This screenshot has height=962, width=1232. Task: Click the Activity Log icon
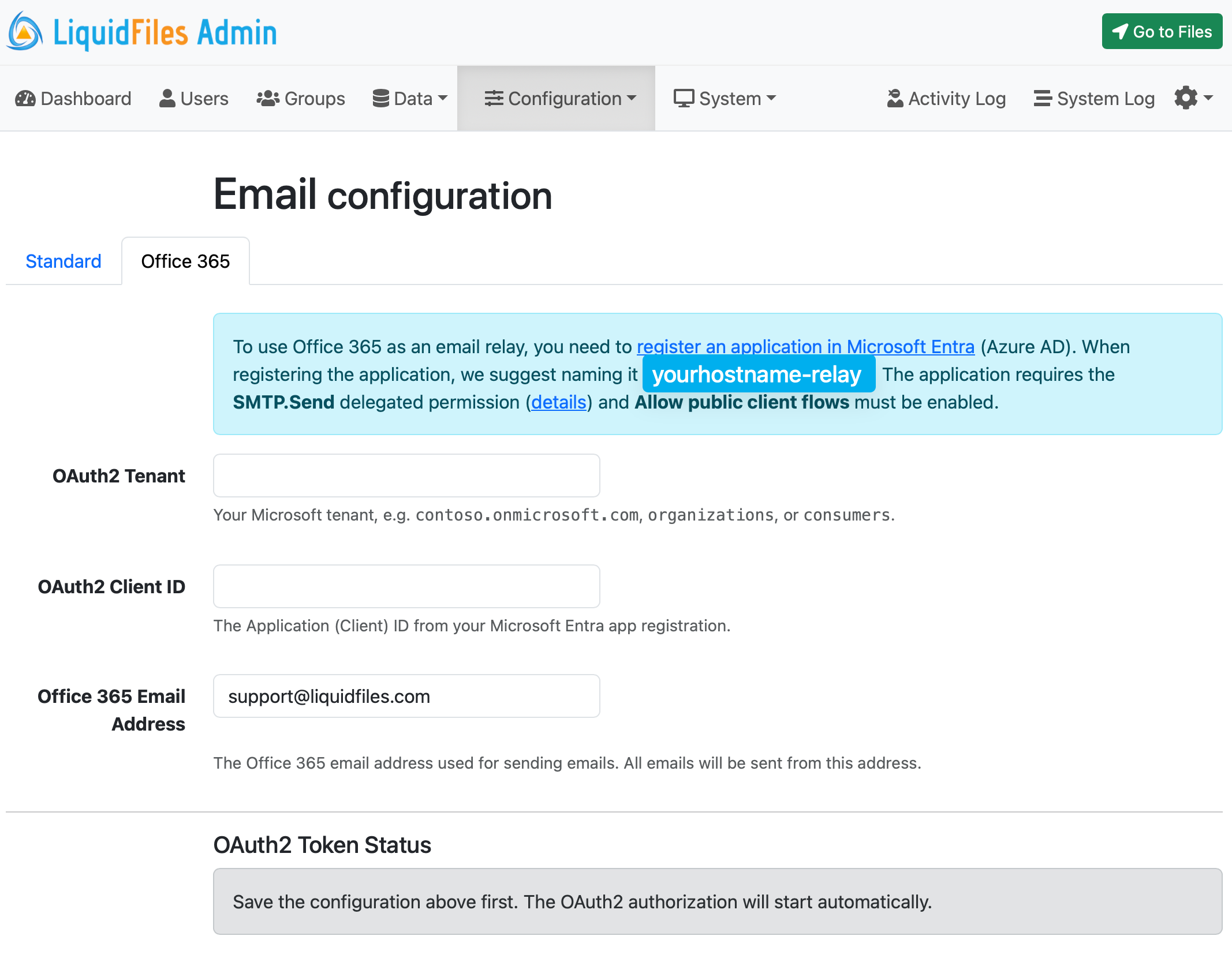(895, 98)
